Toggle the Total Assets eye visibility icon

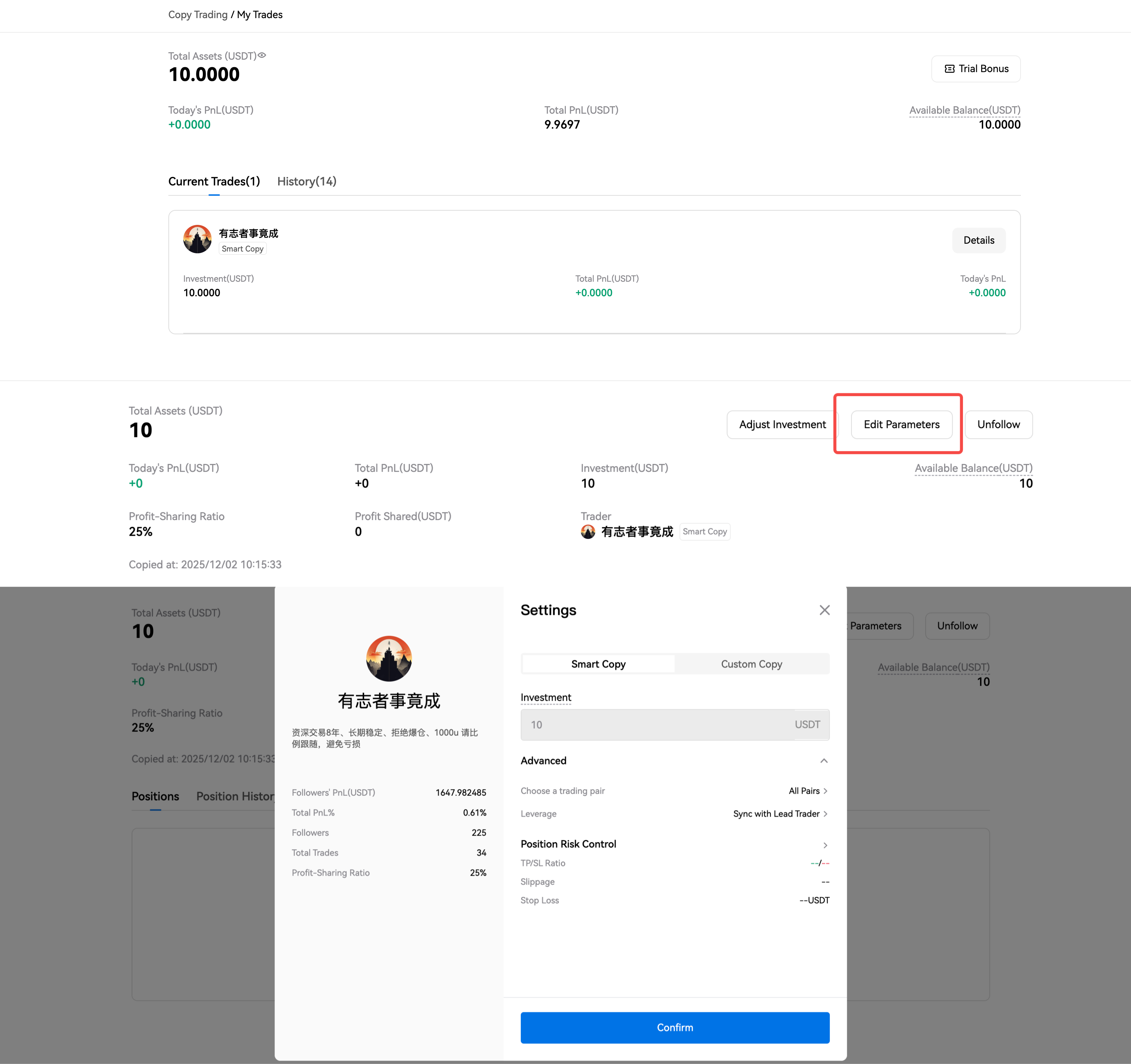(x=262, y=55)
